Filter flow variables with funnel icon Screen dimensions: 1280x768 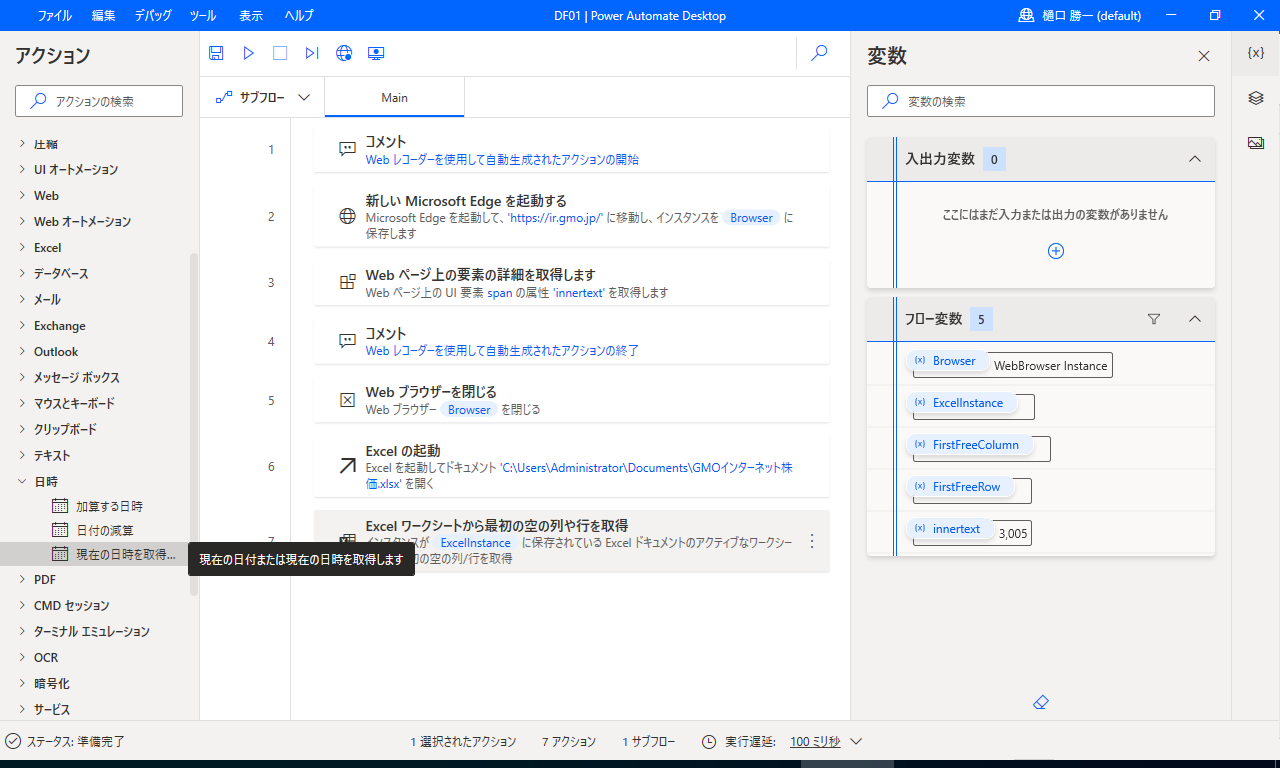(x=1154, y=319)
